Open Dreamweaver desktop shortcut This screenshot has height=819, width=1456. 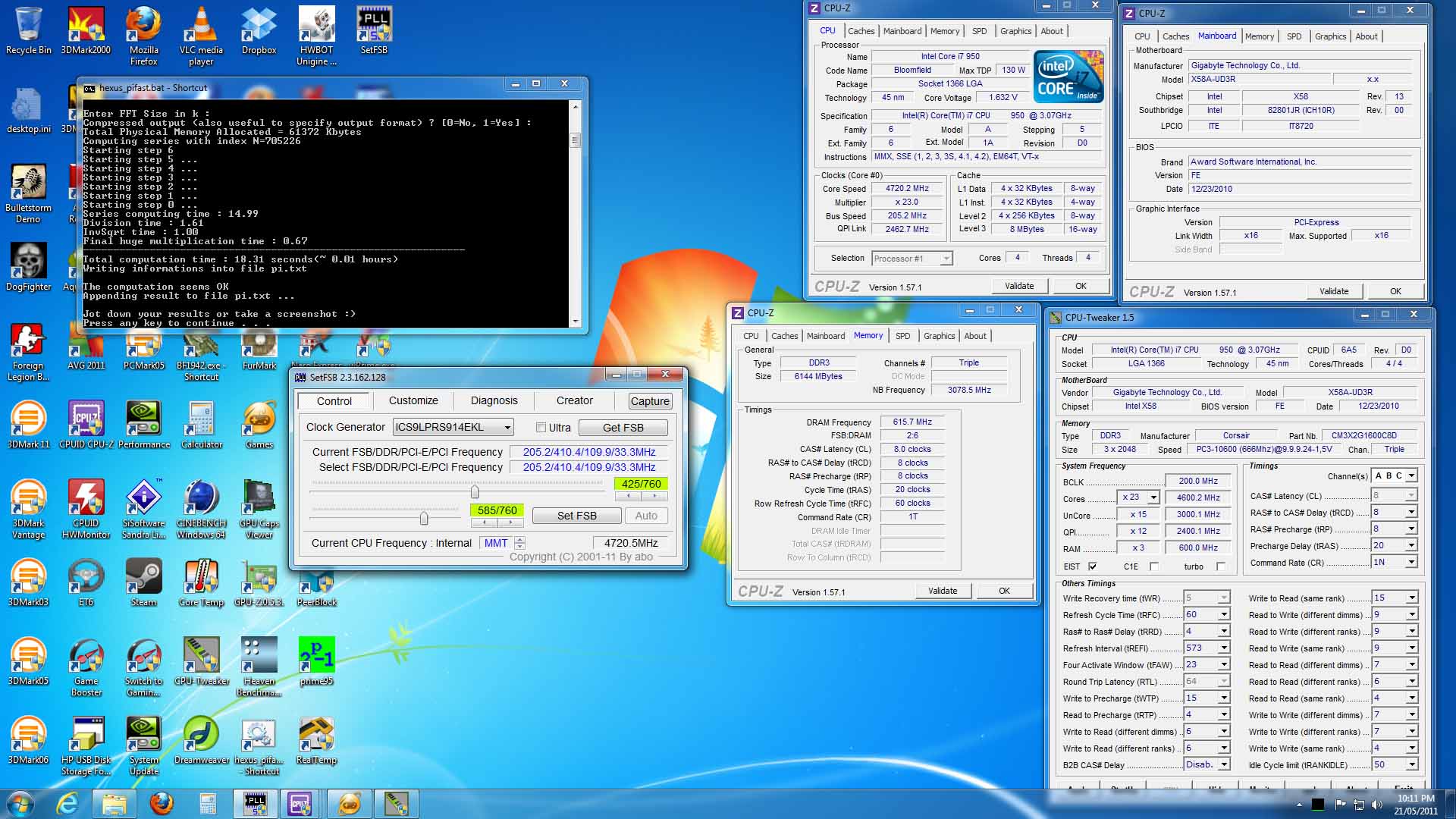pyautogui.click(x=201, y=740)
